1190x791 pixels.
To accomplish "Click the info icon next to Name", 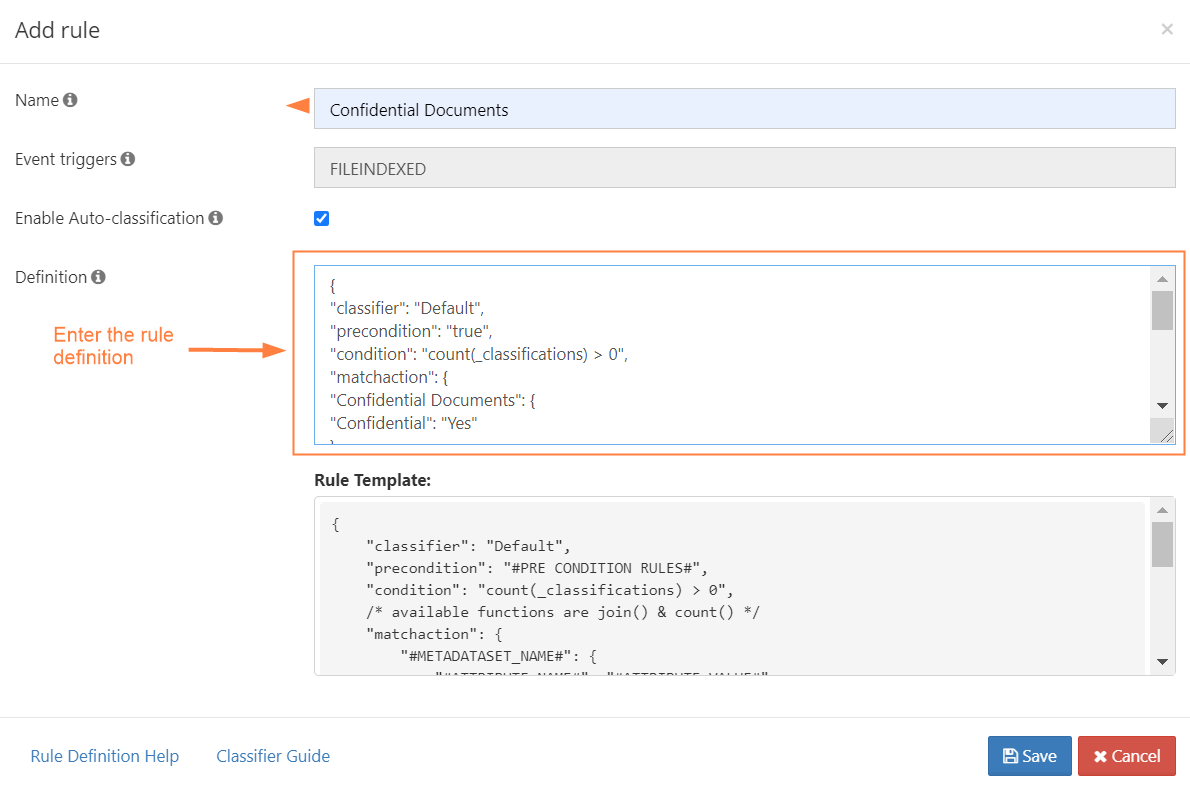I will click(70, 100).
